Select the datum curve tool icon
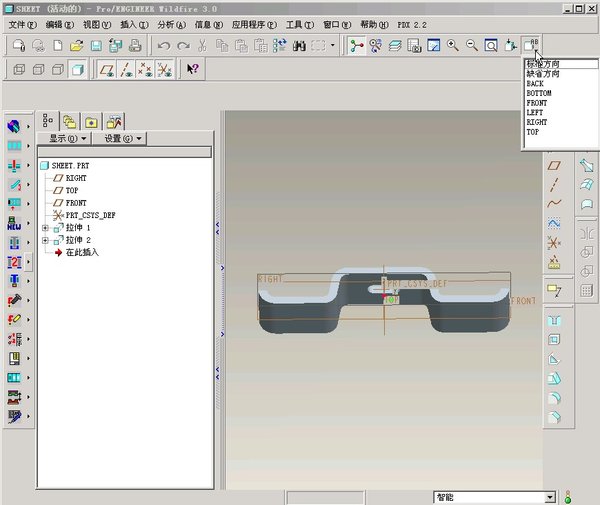Screen dimensions: 600x505 coord(553,203)
